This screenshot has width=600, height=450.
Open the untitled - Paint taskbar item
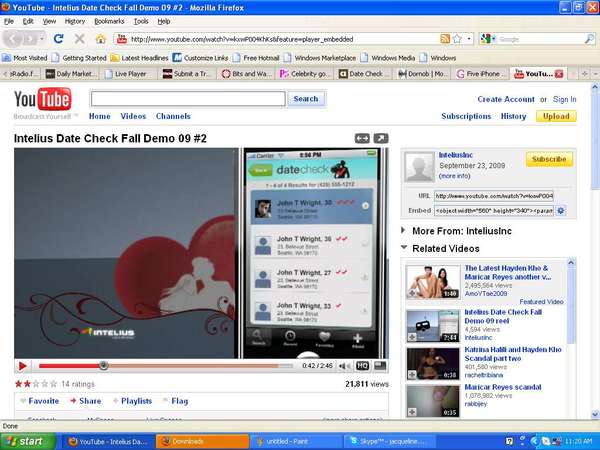point(297,442)
